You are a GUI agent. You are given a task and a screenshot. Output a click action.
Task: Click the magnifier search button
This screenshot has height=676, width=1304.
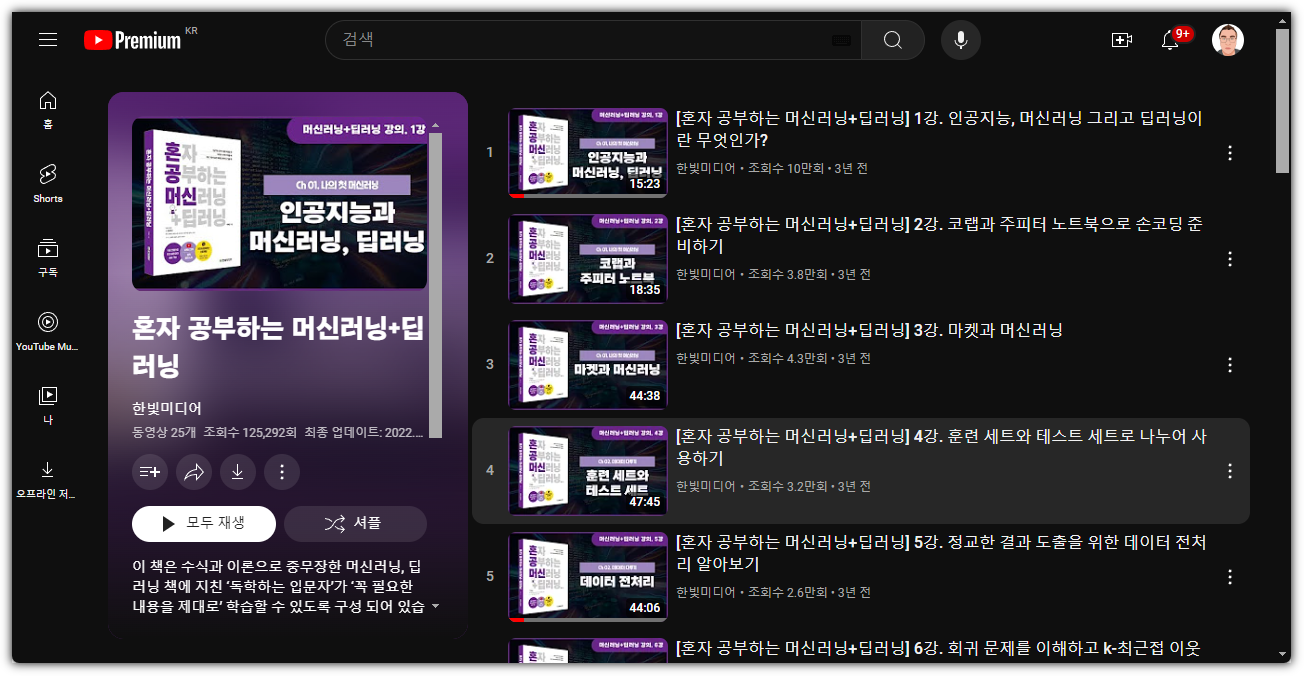click(x=892, y=40)
